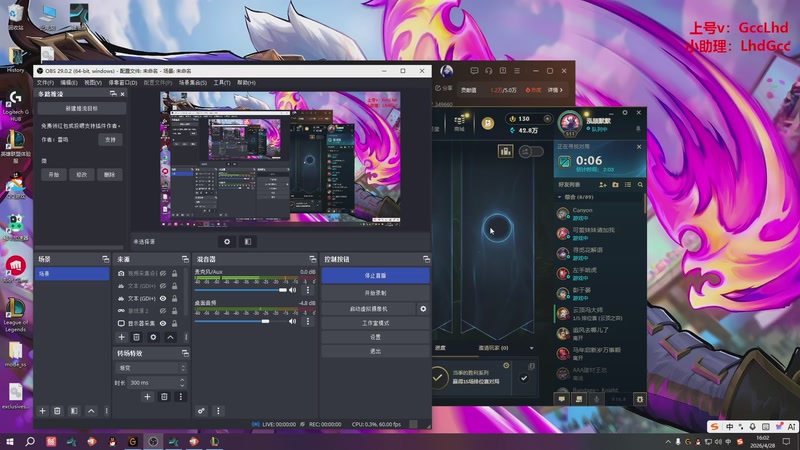Open the 桌面音频 channel three-dot options

pyautogui.click(x=308, y=321)
